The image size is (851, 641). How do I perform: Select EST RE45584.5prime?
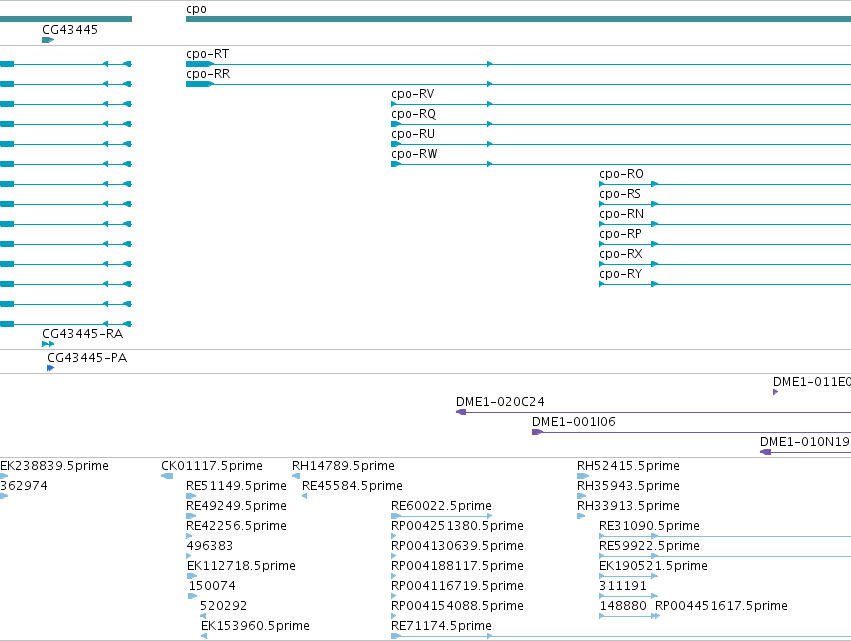click(352, 486)
